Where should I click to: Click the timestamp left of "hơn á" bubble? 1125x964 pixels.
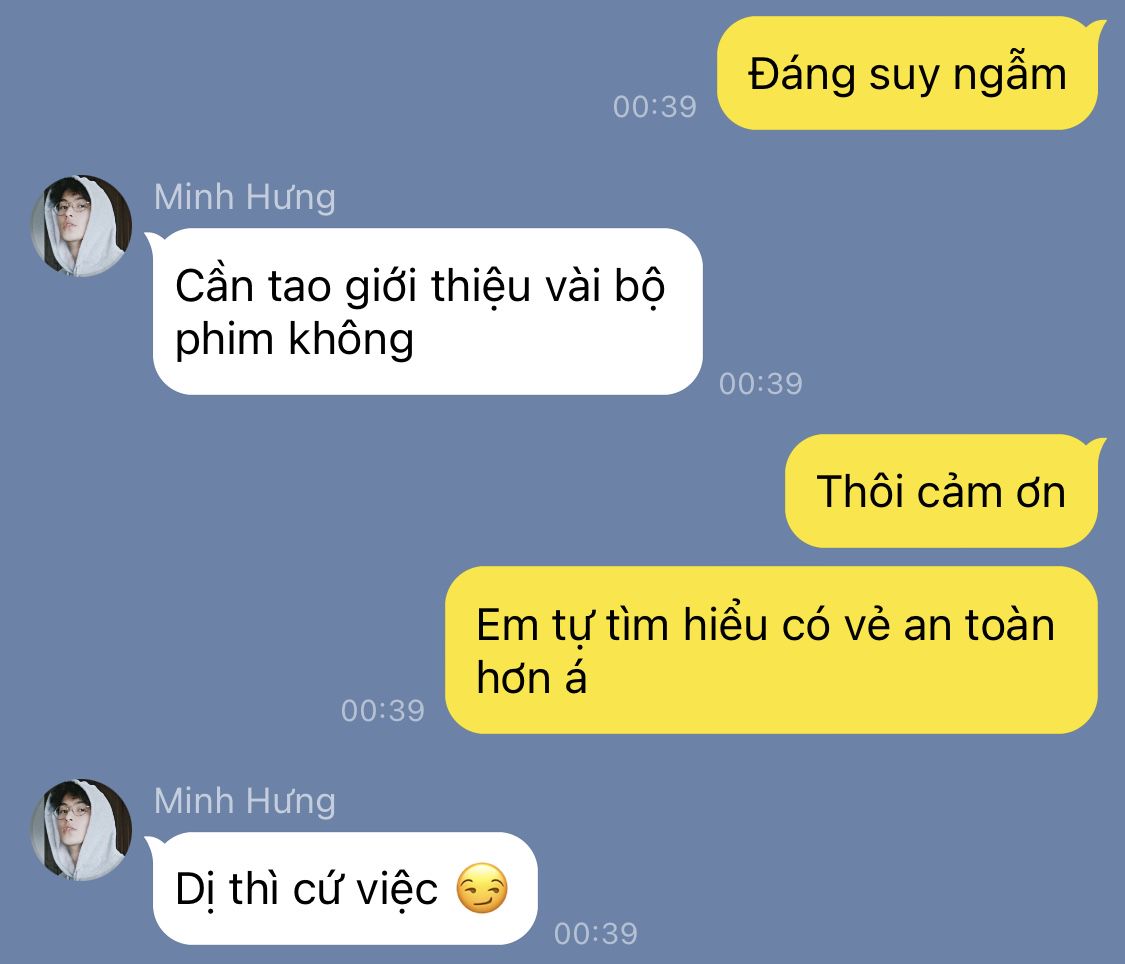[x=382, y=711]
